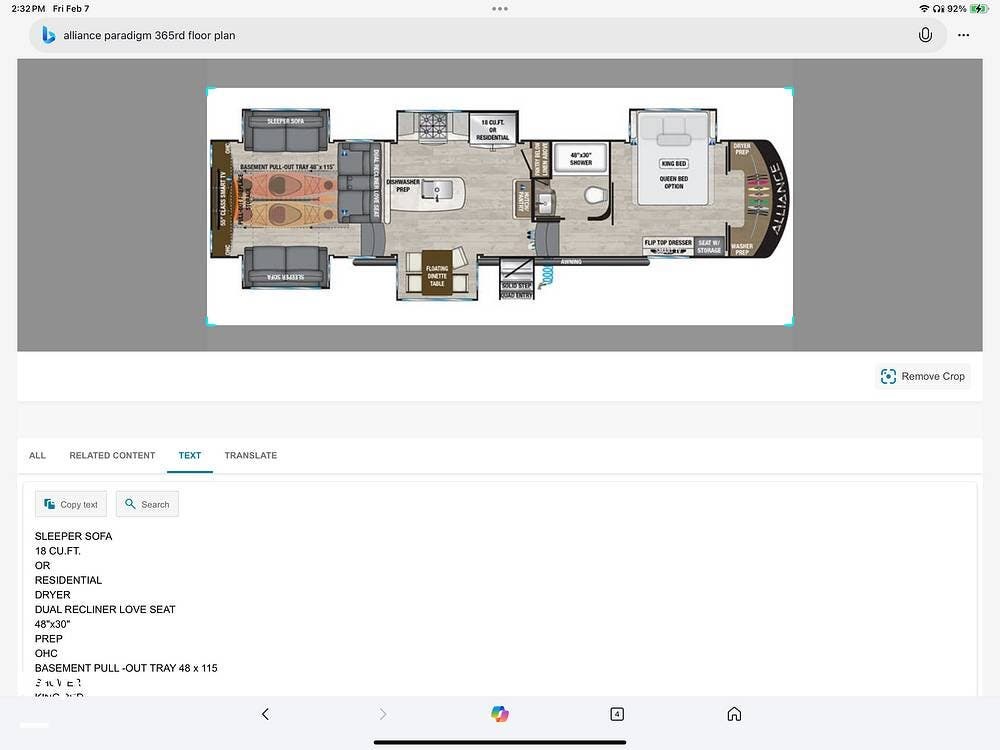The height and width of the screenshot is (750, 1000).
Task: Go back with the left arrow
Action: click(x=265, y=714)
